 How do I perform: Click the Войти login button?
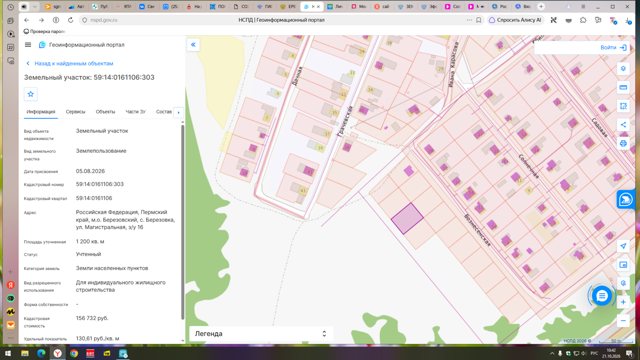point(613,48)
